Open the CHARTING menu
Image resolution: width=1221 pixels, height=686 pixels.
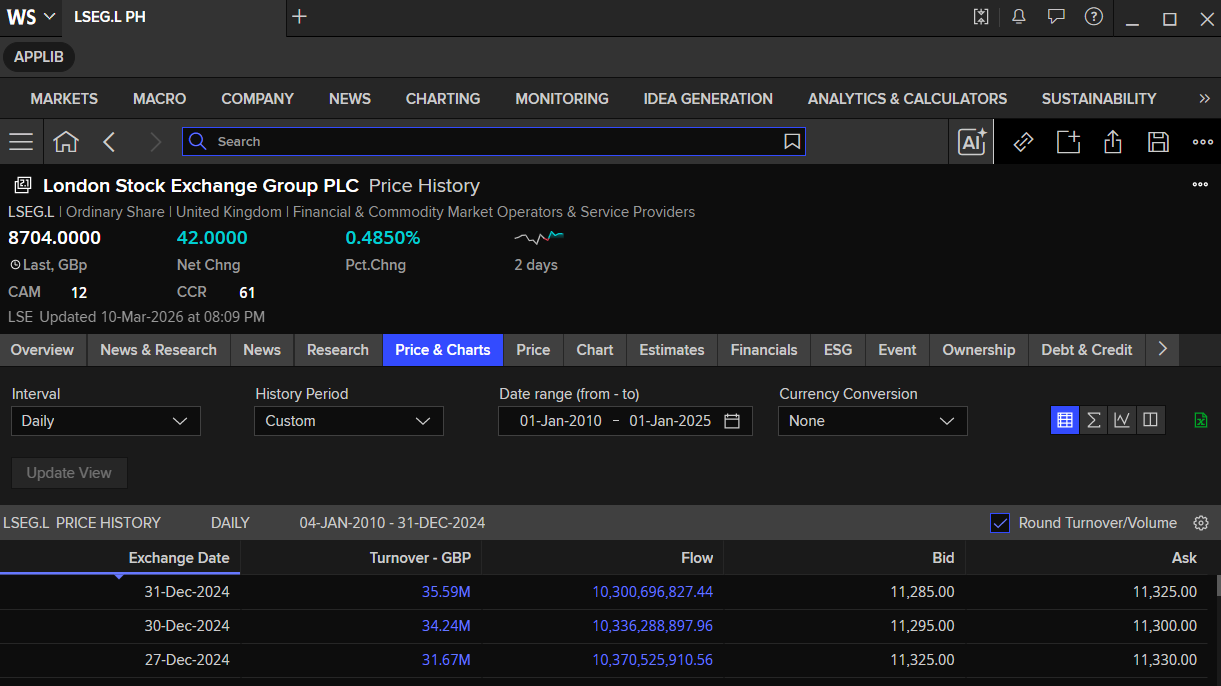coord(443,99)
